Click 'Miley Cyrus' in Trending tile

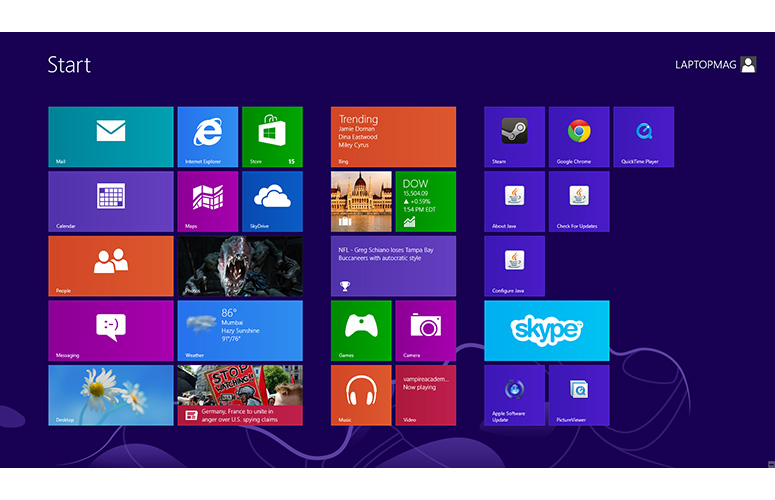tap(353, 145)
